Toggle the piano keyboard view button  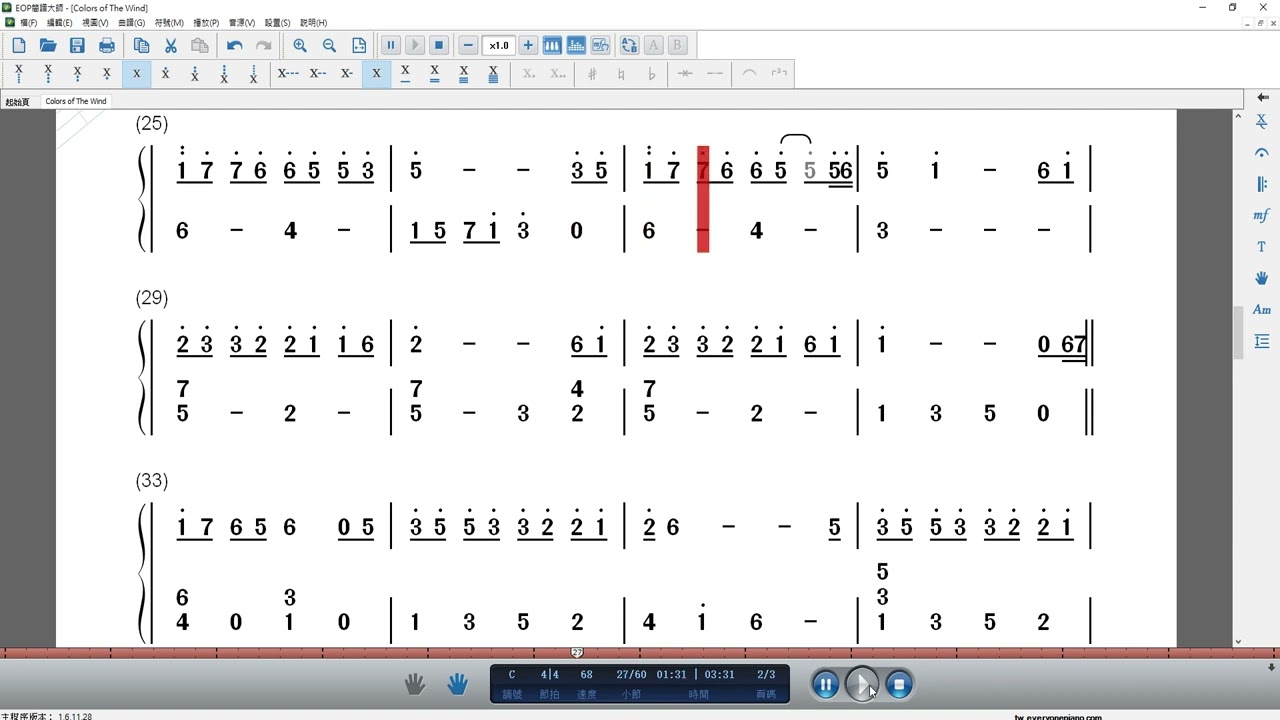pos(552,45)
